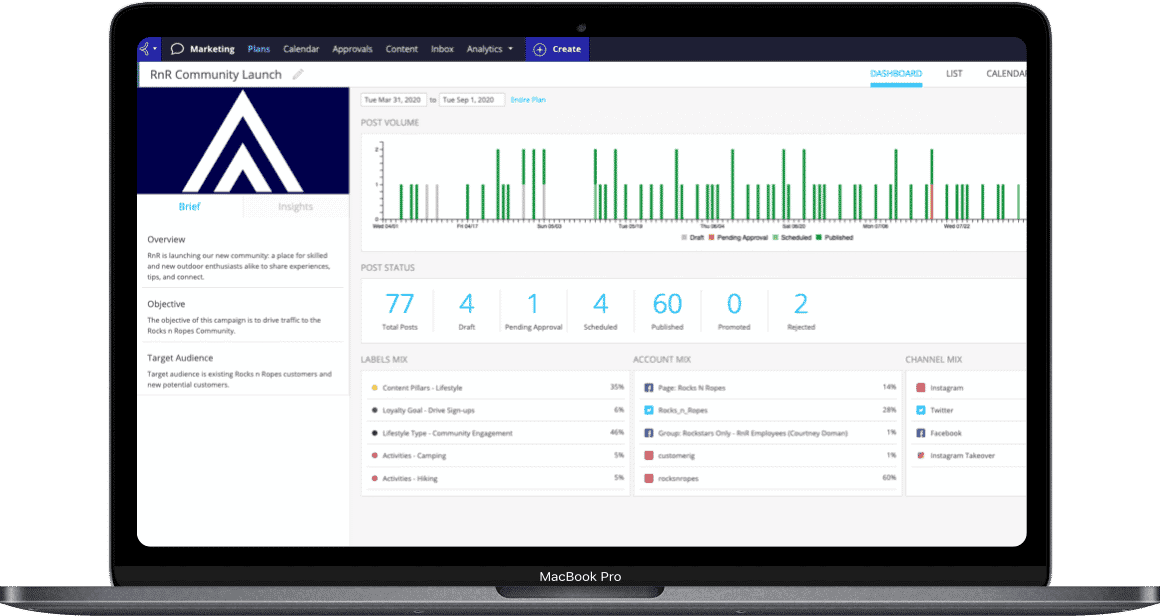Click Facebook icon beside Page: Rocks N Ropes
Image resolution: width=1160 pixels, height=616 pixels.
click(x=648, y=387)
